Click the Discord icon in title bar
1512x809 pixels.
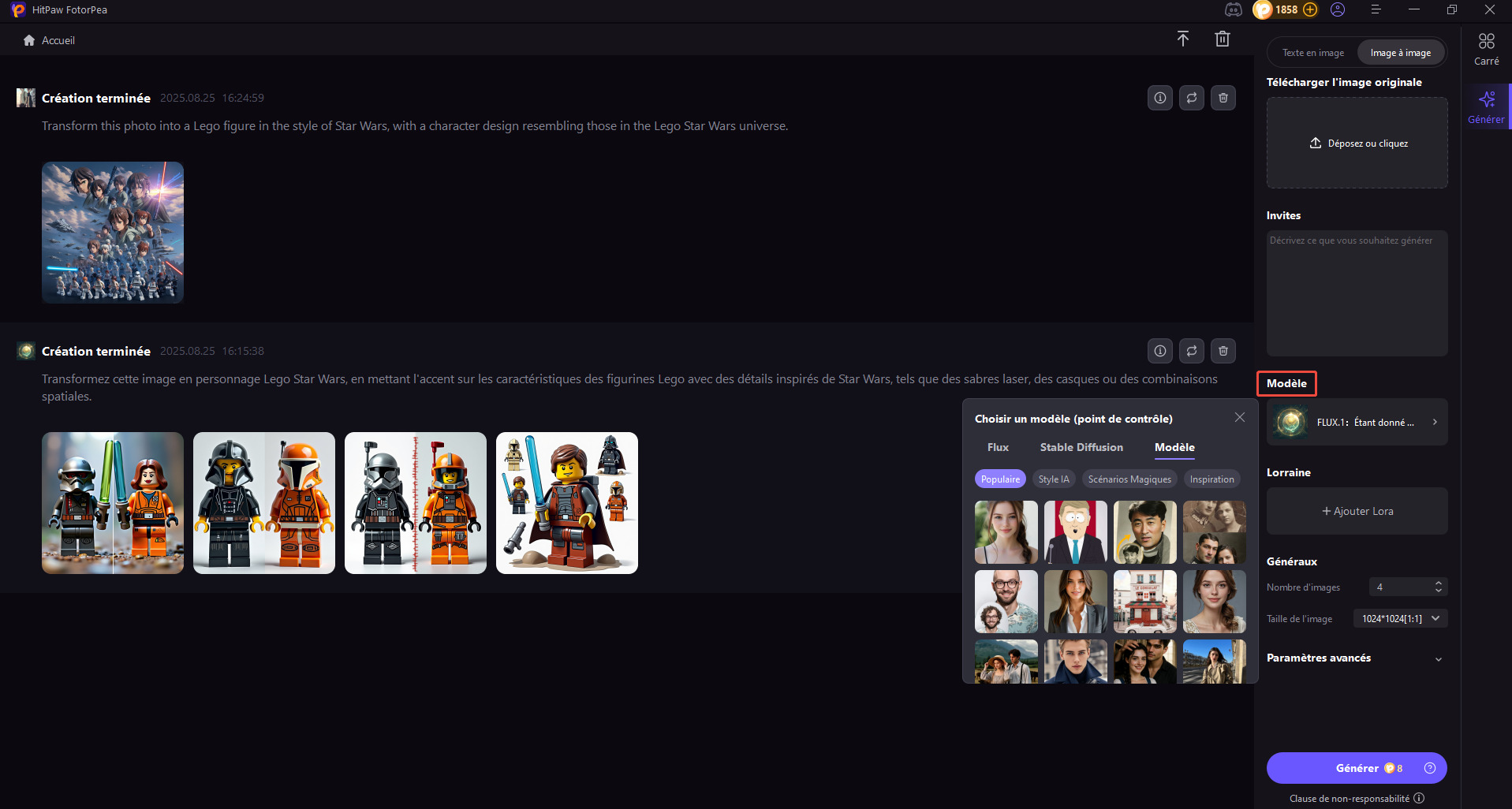1233,9
